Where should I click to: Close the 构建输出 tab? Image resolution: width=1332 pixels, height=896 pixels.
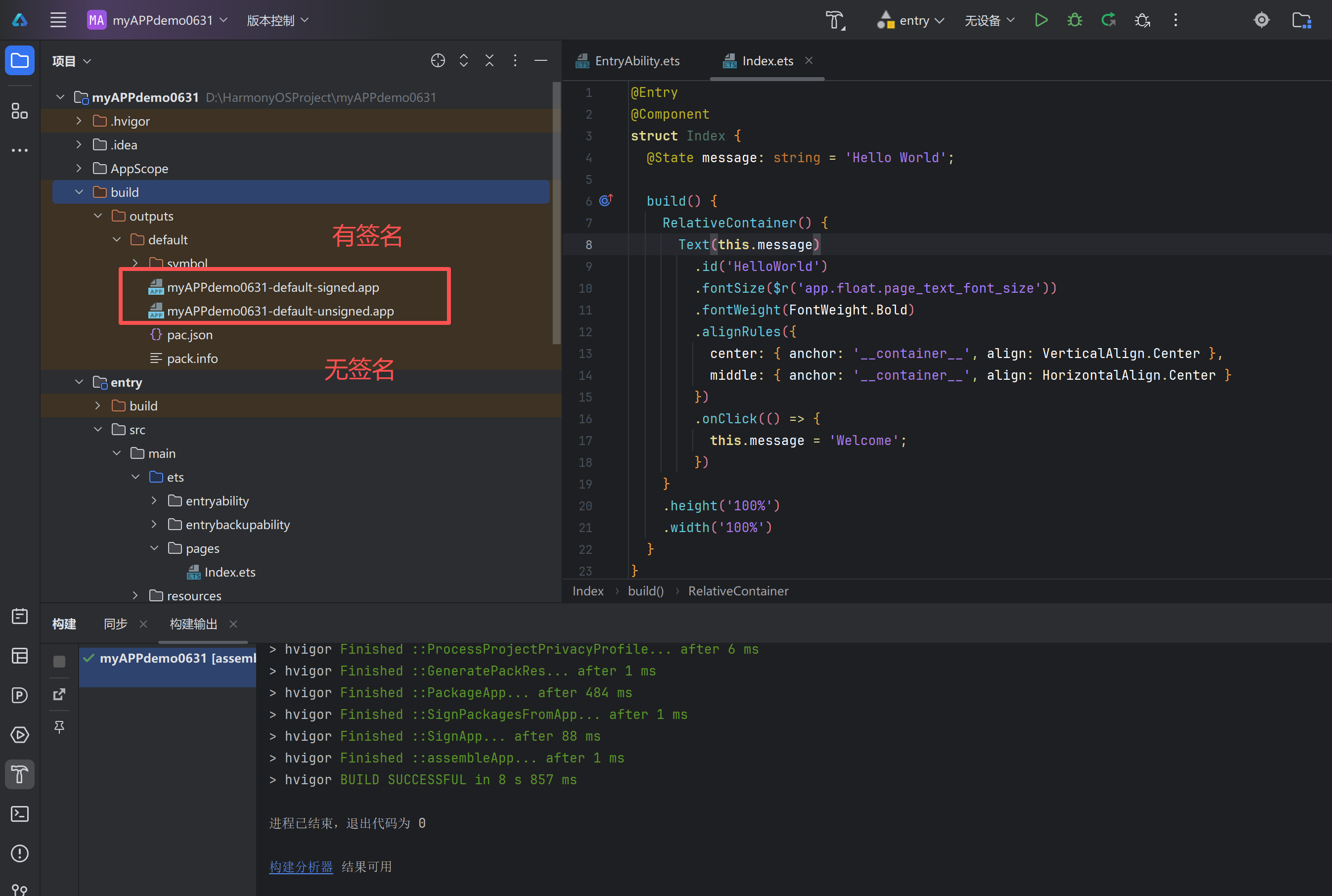(233, 624)
